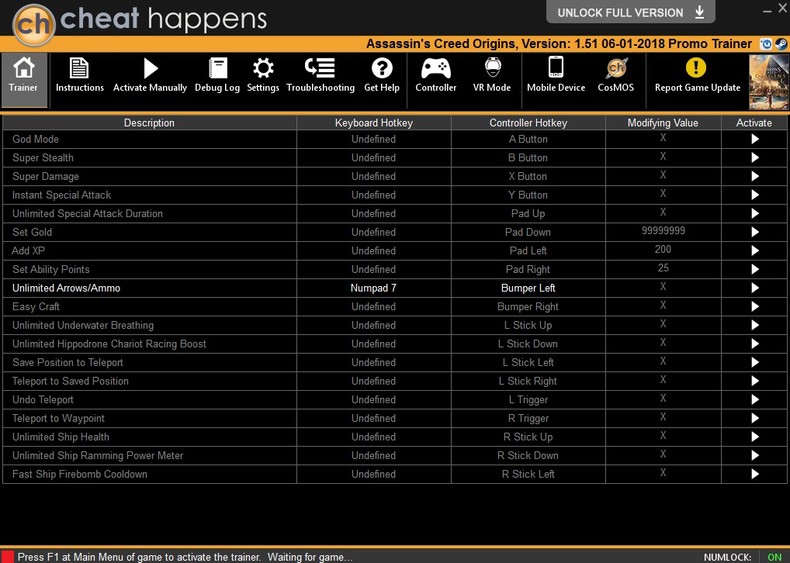The height and width of the screenshot is (563, 790).
Task: Click the Steam icon in the title bar
Action: tap(781, 44)
